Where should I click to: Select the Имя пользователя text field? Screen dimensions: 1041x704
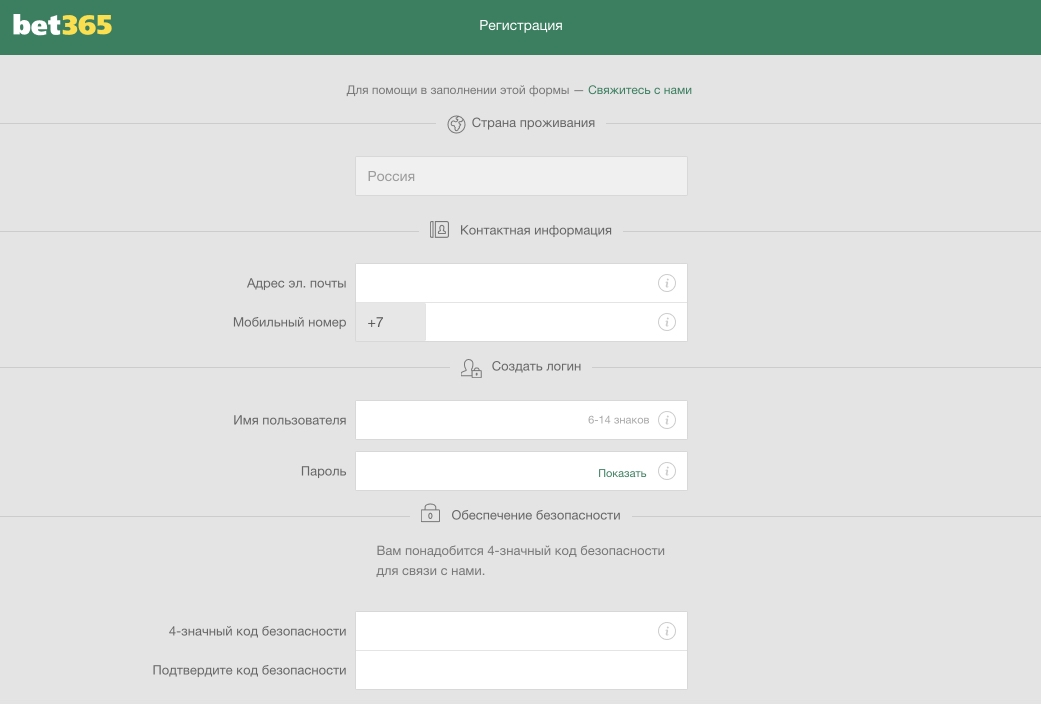(470, 420)
